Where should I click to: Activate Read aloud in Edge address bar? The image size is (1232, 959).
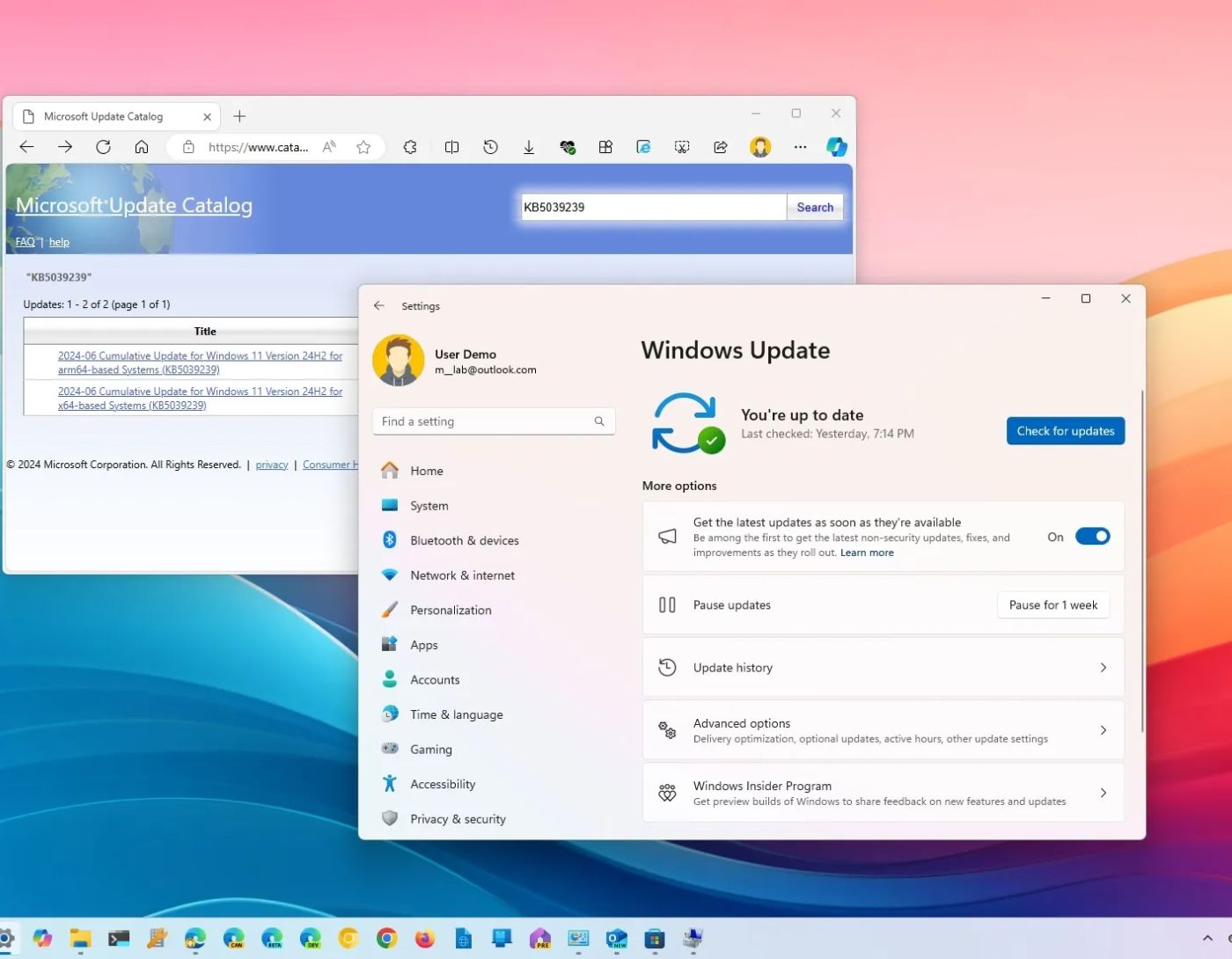(329, 147)
